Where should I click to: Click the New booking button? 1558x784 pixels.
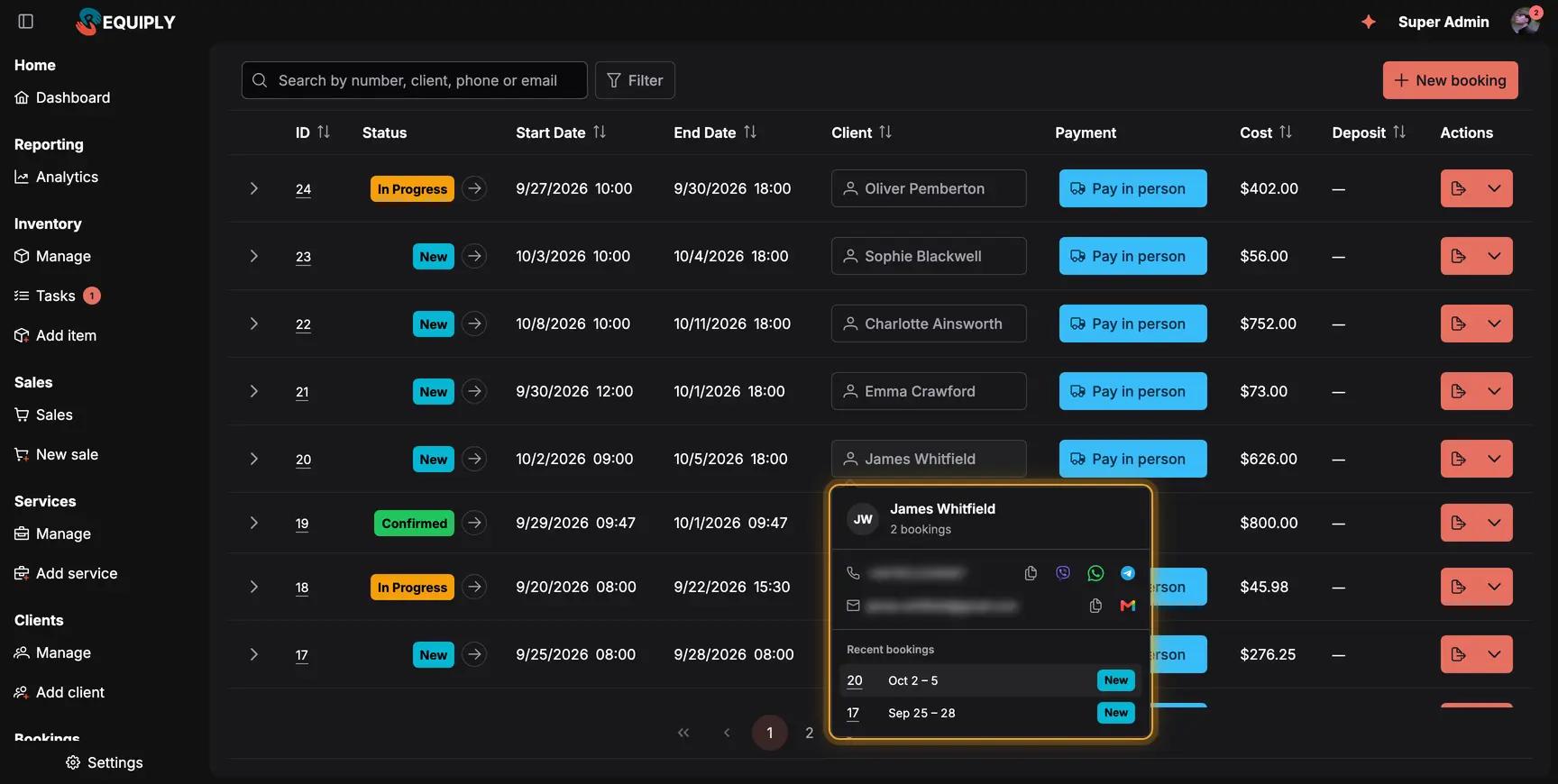click(1451, 80)
